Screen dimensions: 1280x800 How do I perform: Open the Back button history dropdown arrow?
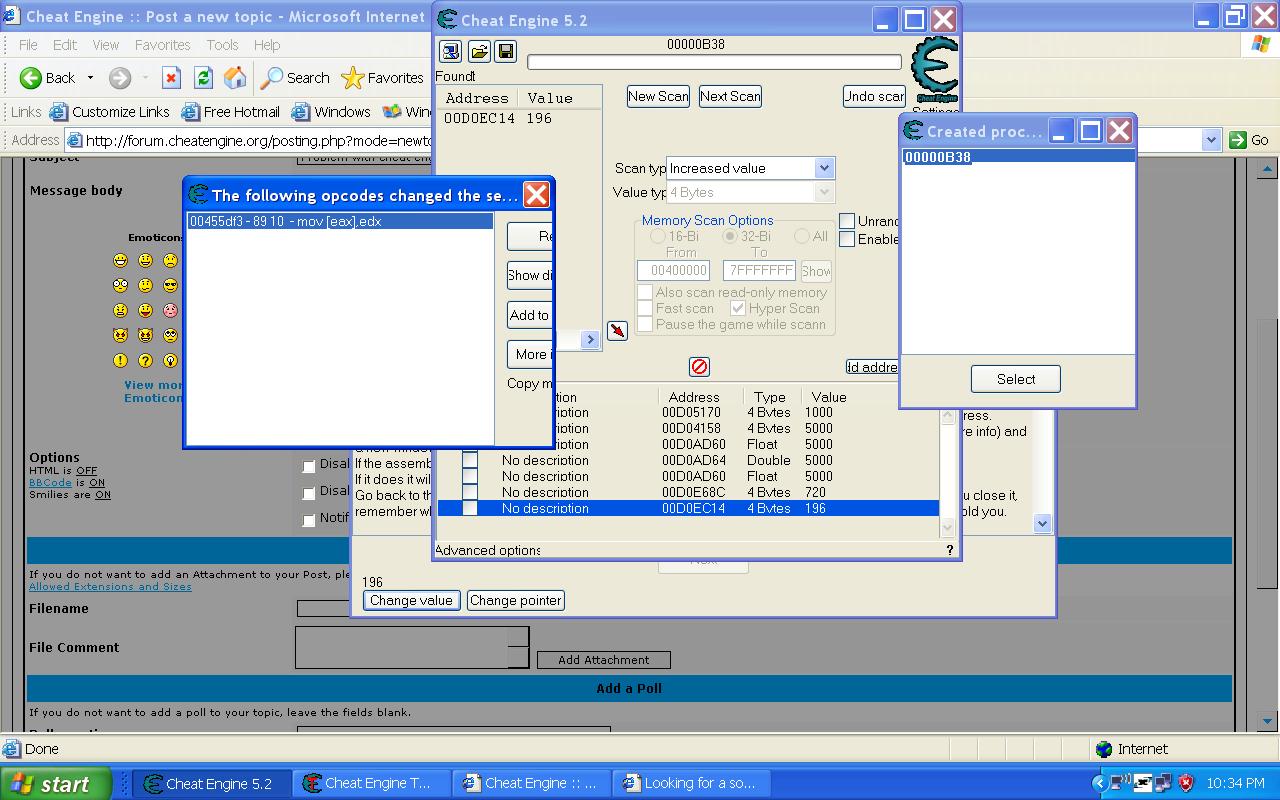[90, 78]
